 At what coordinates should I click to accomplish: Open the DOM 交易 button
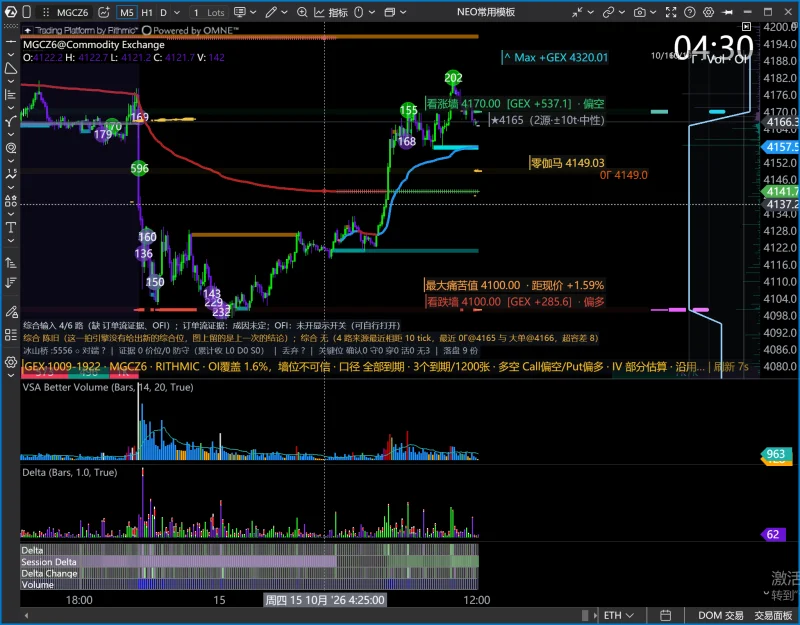click(720, 615)
